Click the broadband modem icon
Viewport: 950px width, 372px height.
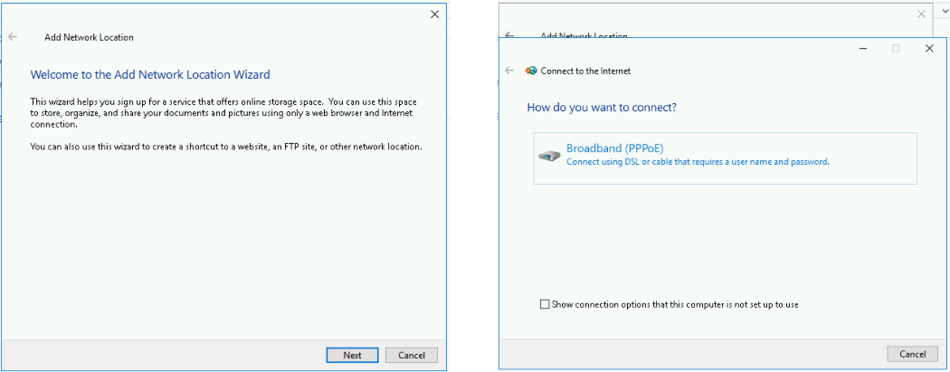(x=550, y=156)
